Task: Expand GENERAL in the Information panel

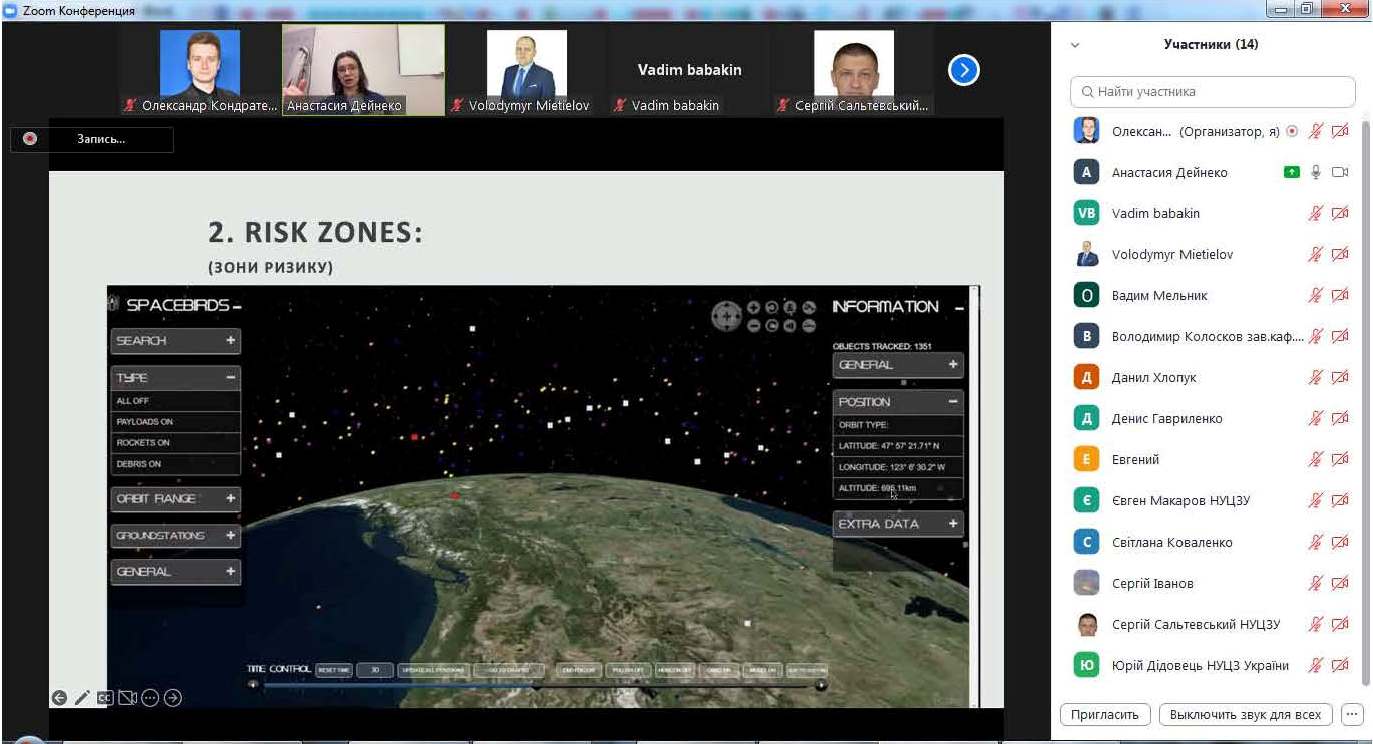Action: 898,365
